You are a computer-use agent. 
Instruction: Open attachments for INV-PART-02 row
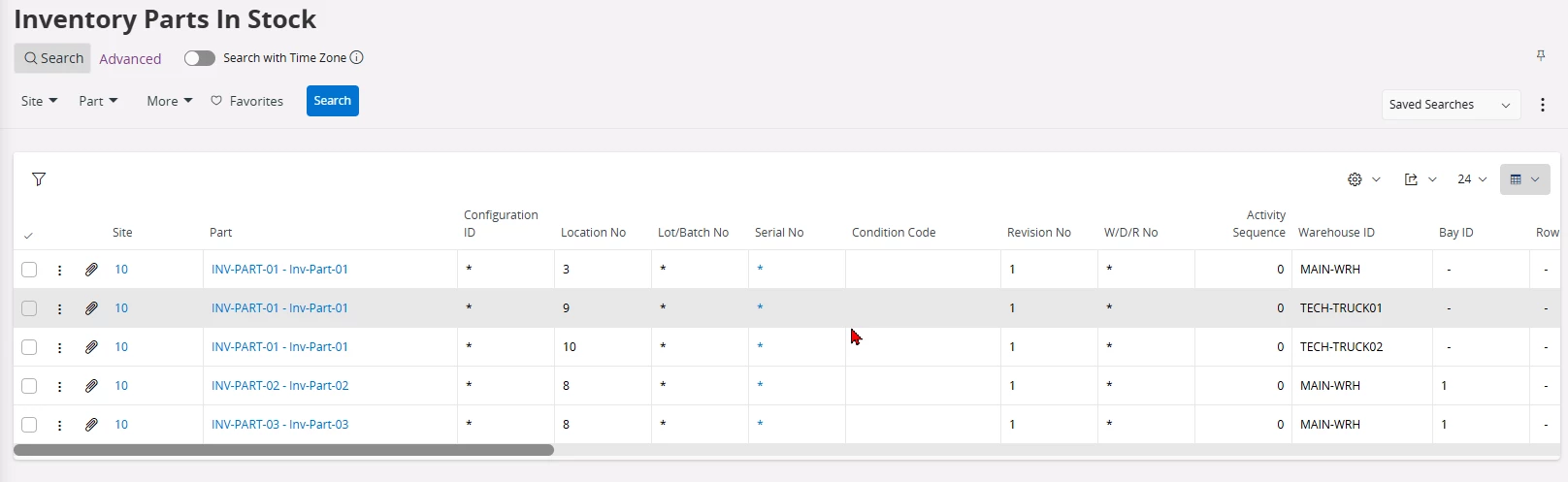click(91, 386)
